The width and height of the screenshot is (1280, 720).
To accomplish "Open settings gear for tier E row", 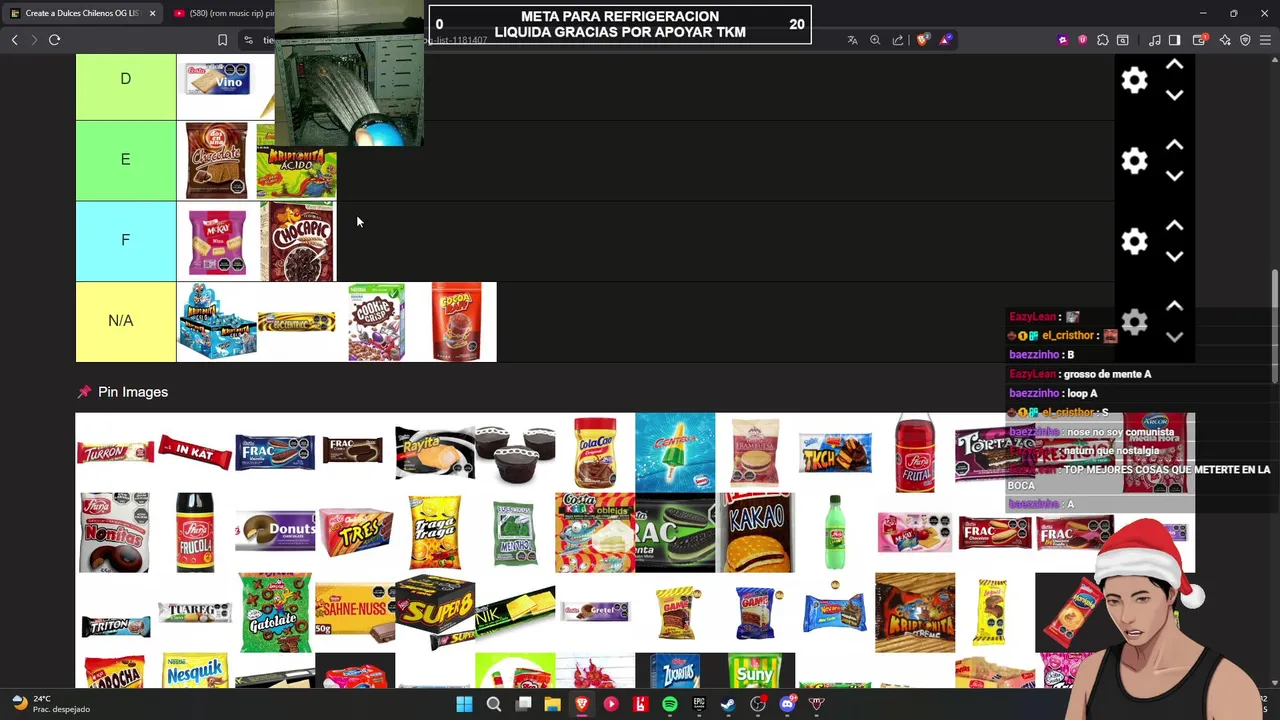I will (x=1134, y=161).
